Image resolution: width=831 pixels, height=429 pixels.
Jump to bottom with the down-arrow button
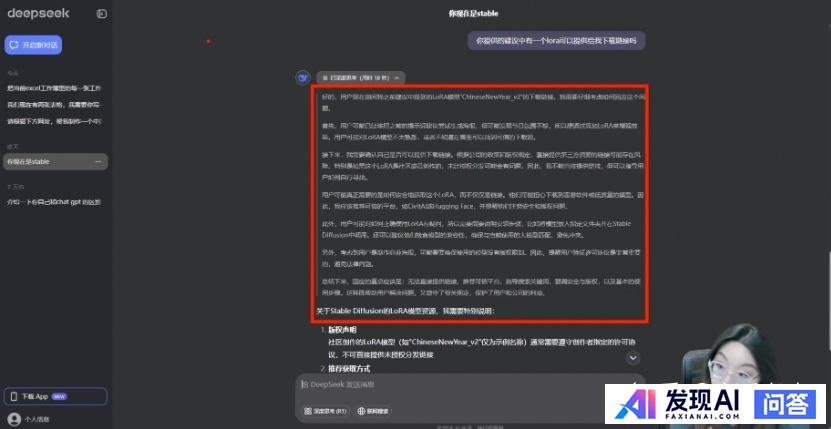point(633,358)
